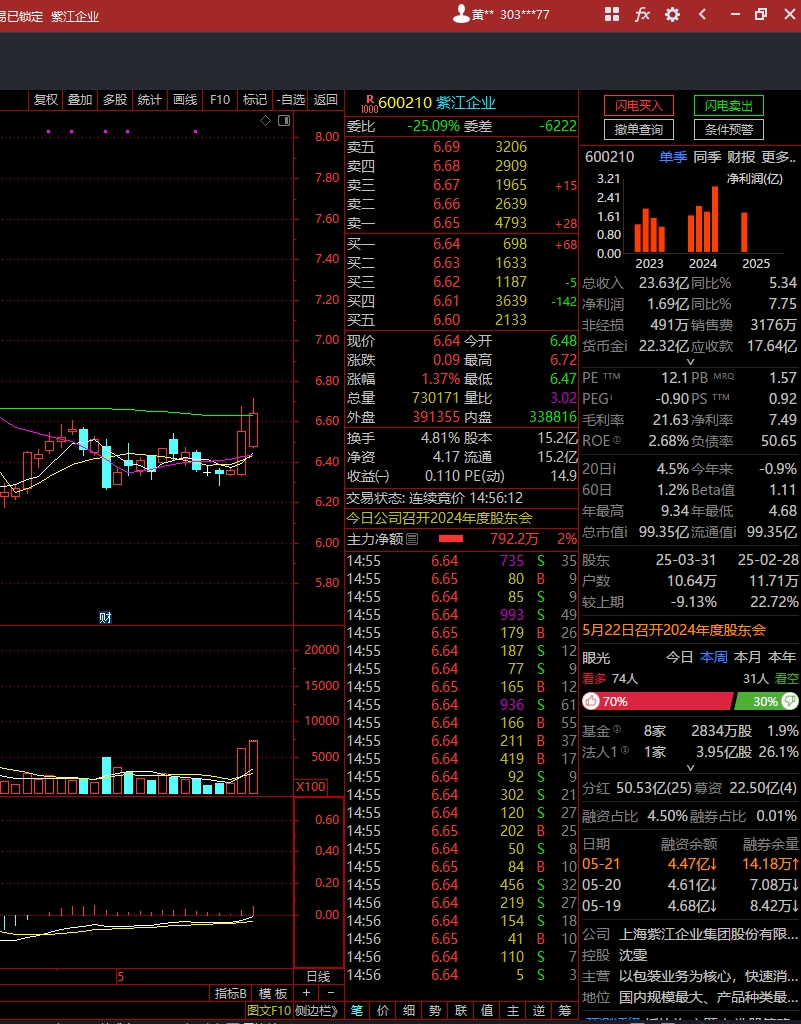The image size is (801, 1024).
Task: Click the 多股 multi-stock toolbar button
Action: [x=115, y=100]
